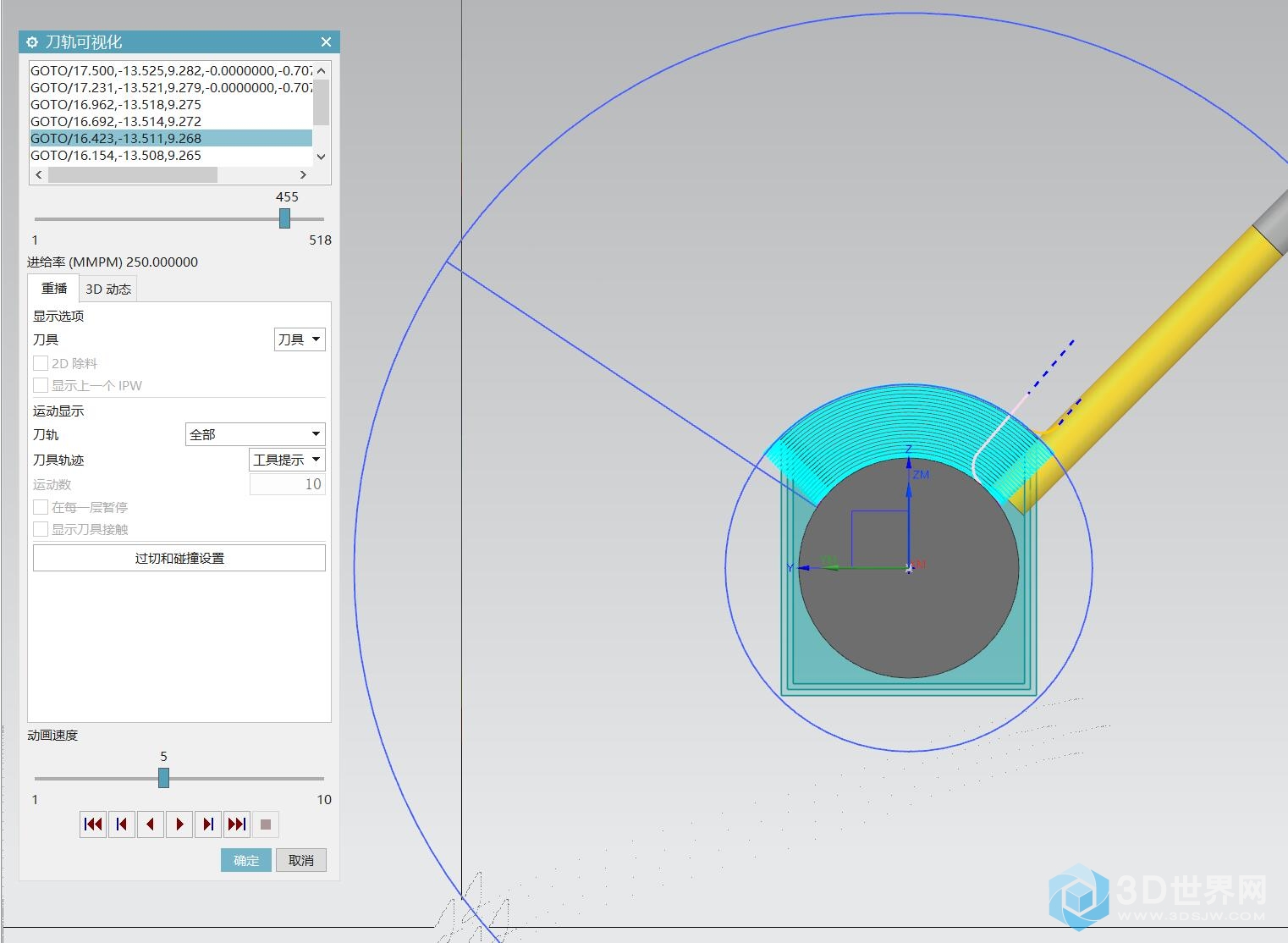Jump to the previous operation step
Image resolution: width=1288 pixels, height=943 pixels.
click(x=122, y=824)
